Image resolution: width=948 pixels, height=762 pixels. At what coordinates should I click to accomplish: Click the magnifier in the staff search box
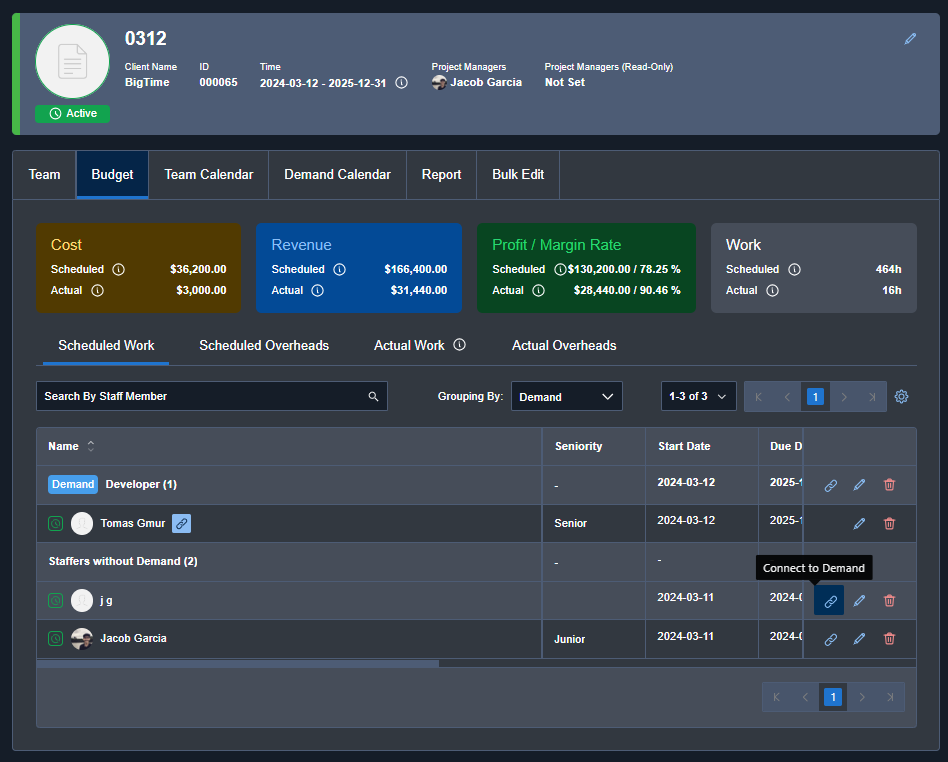click(x=373, y=396)
